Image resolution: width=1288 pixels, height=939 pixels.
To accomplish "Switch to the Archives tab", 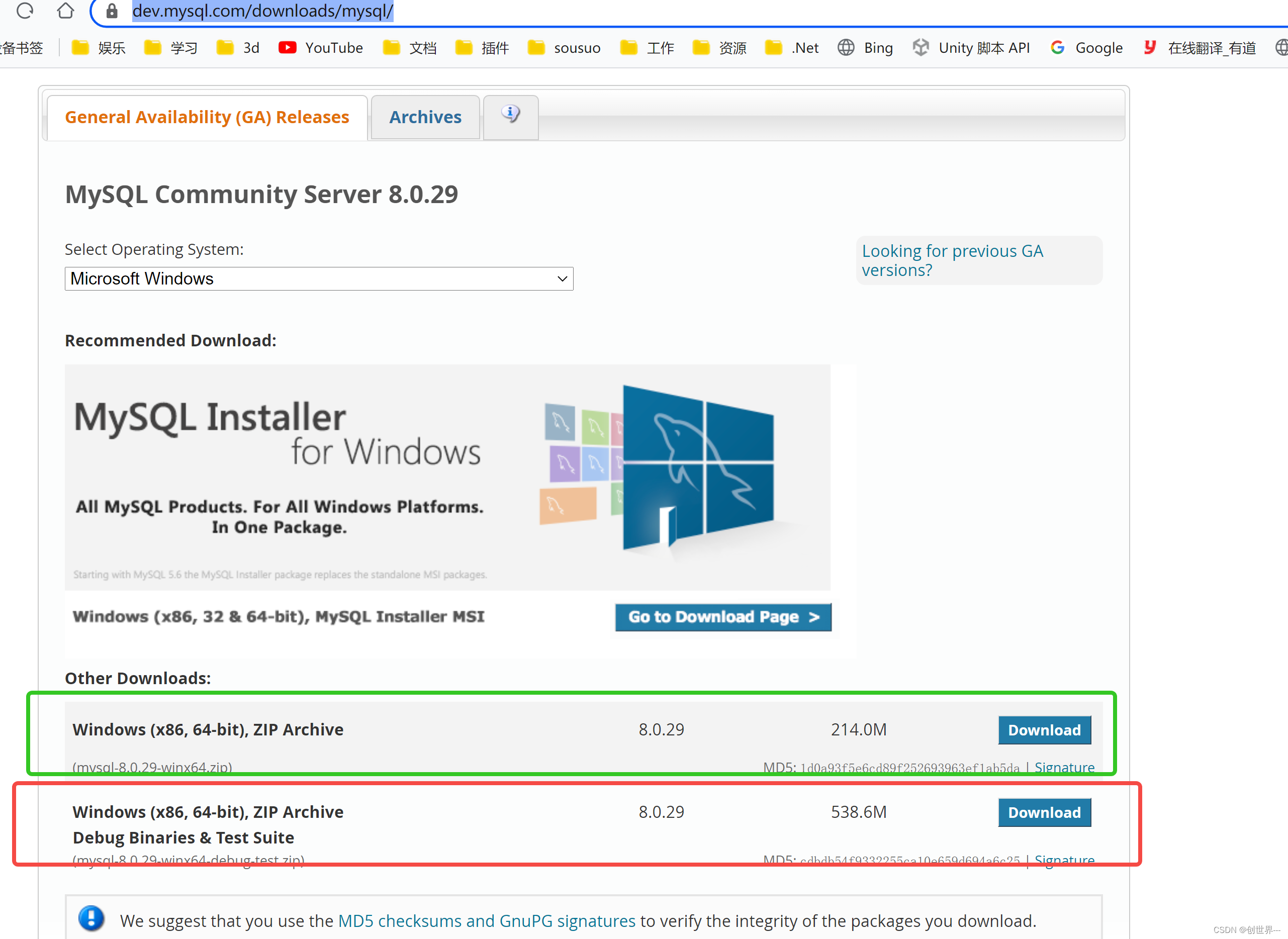I will tap(424, 117).
